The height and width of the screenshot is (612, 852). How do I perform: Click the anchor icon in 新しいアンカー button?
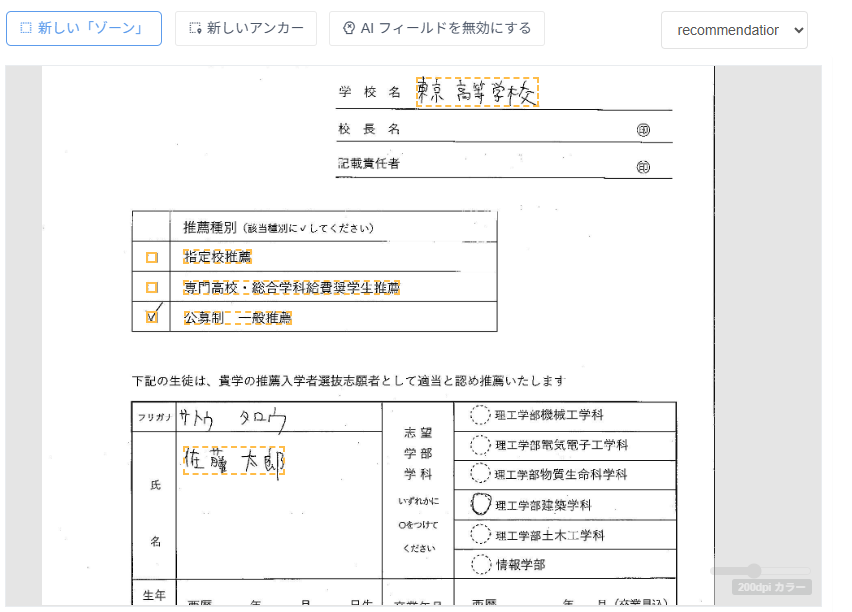pos(195,28)
